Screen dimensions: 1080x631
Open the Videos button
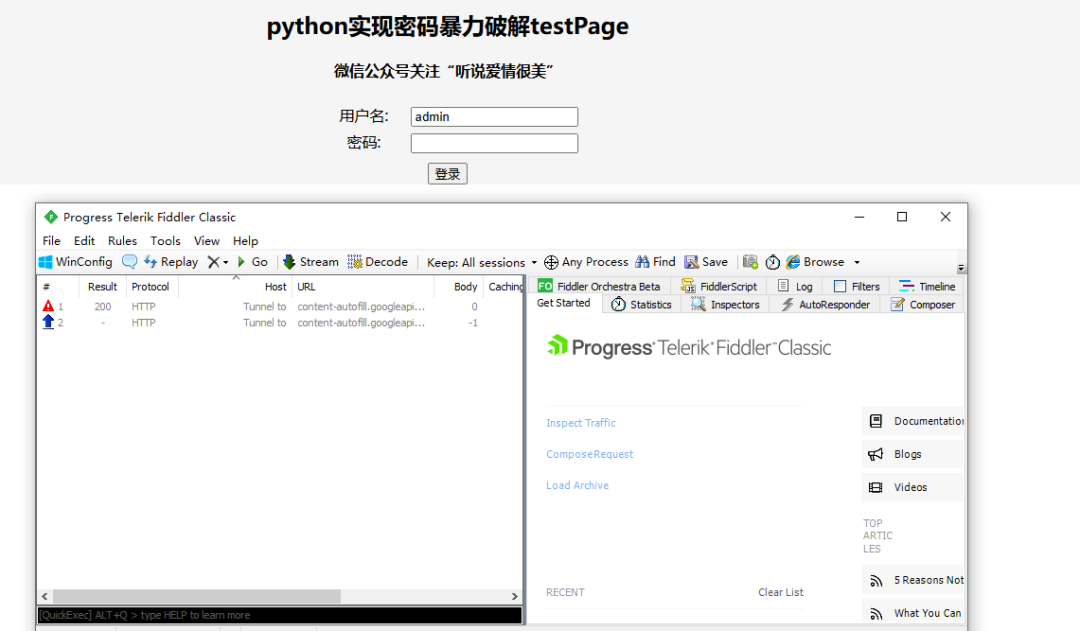click(x=913, y=487)
